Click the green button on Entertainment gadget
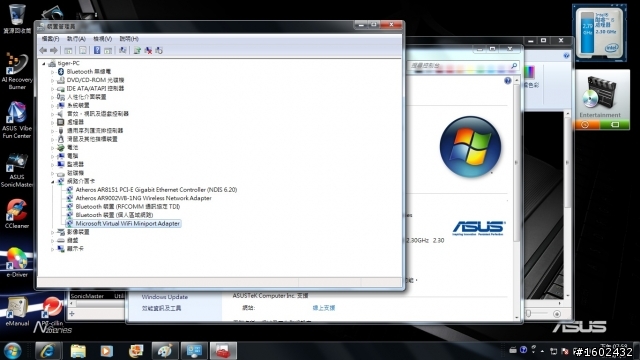The width and height of the screenshot is (640, 360). pyautogui.click(x=615, y=124)
